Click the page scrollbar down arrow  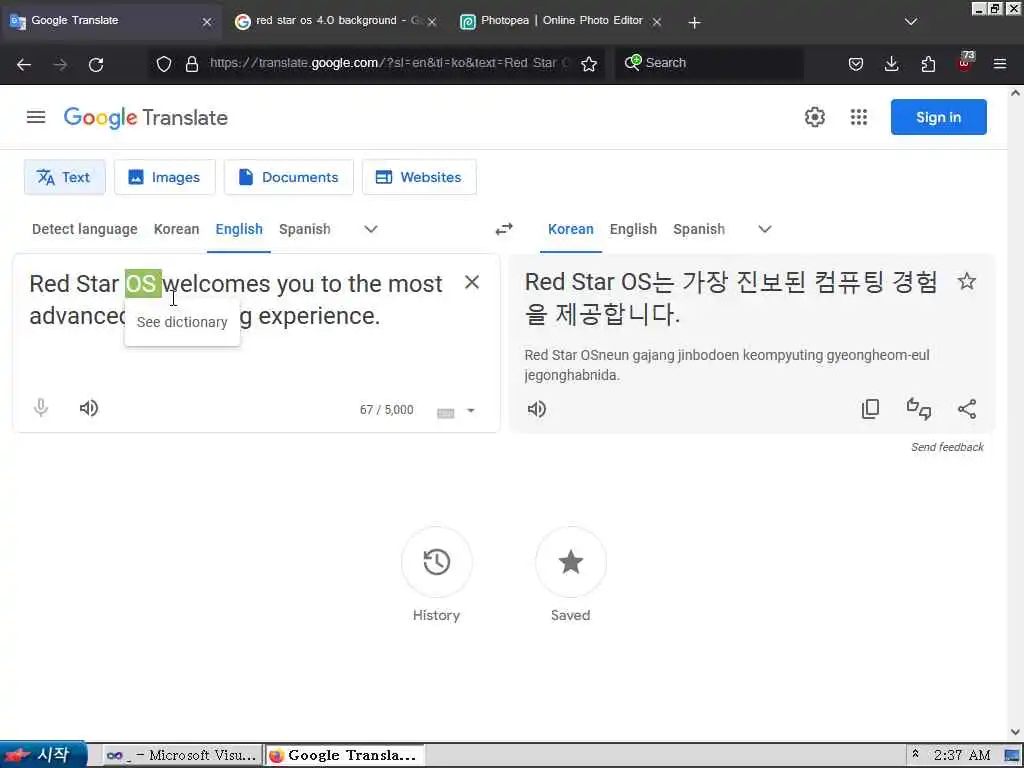(x=1015, y=732)
